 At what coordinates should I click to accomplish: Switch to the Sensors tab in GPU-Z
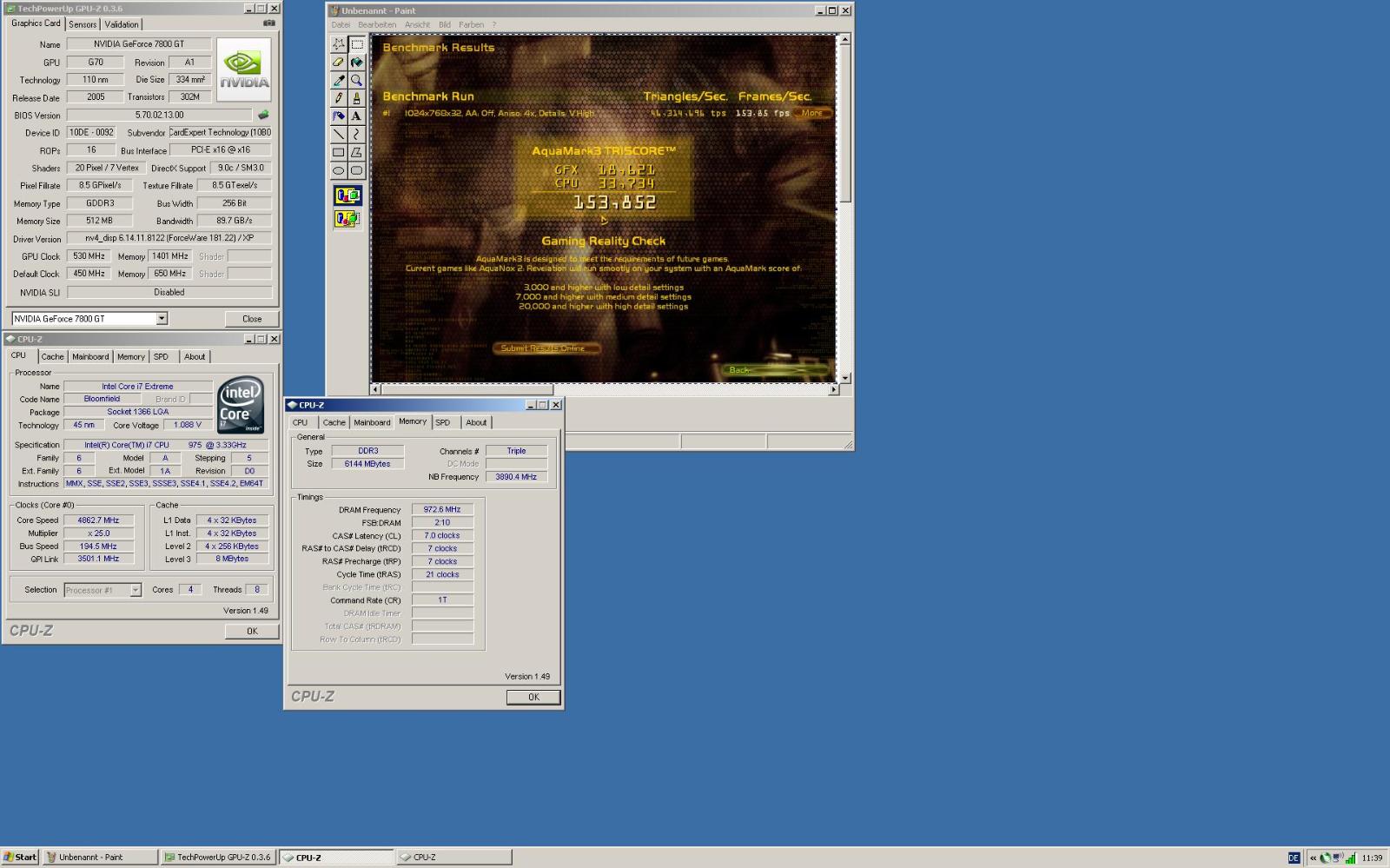pyautogui.click(x=83, y=24)
